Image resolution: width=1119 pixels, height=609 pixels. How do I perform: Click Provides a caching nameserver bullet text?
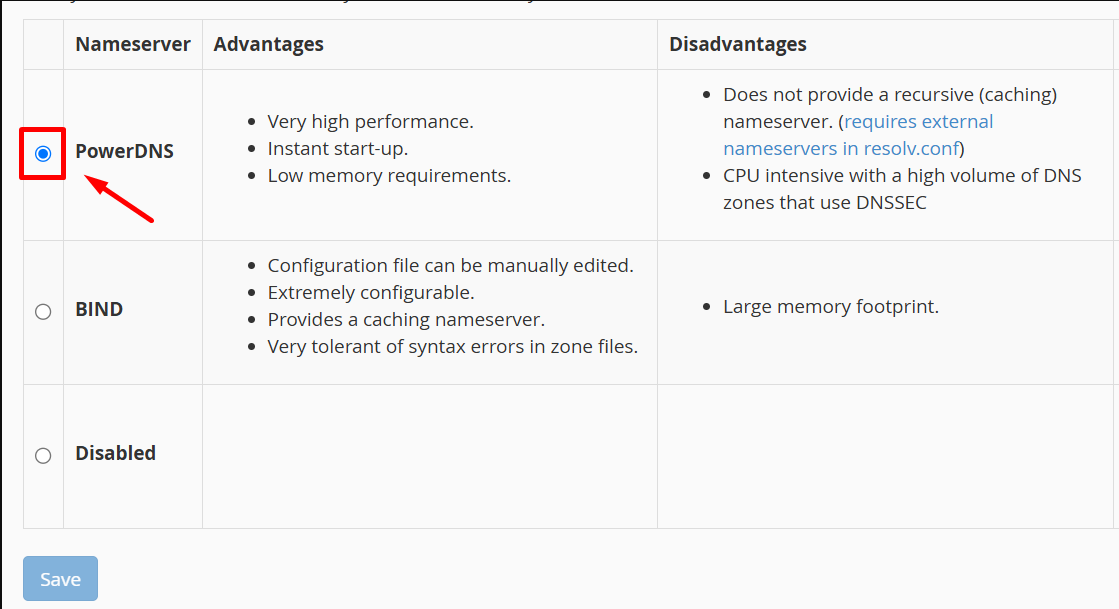pos(406,320)
